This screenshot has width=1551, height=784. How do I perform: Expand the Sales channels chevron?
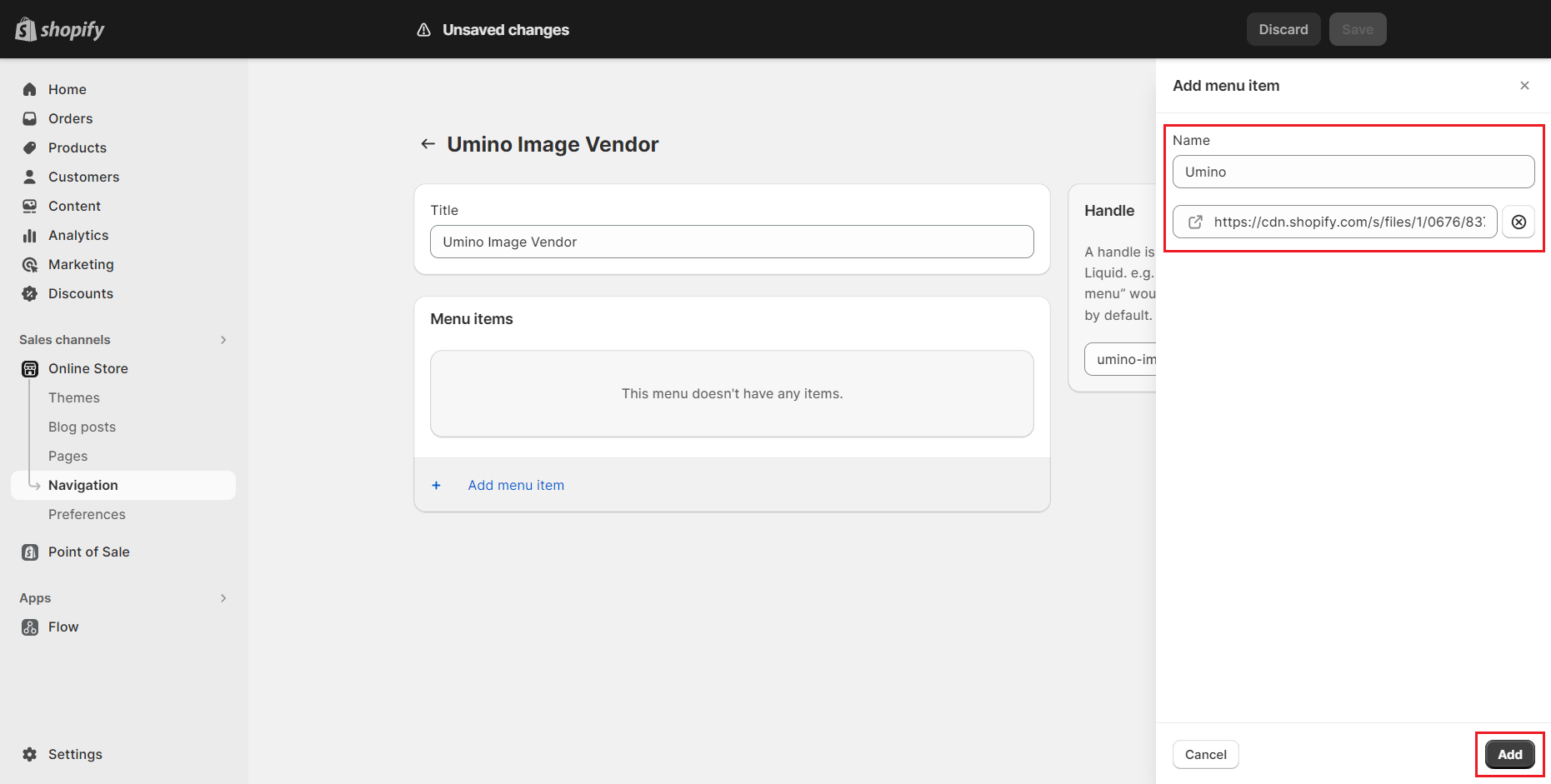[223, 340]
